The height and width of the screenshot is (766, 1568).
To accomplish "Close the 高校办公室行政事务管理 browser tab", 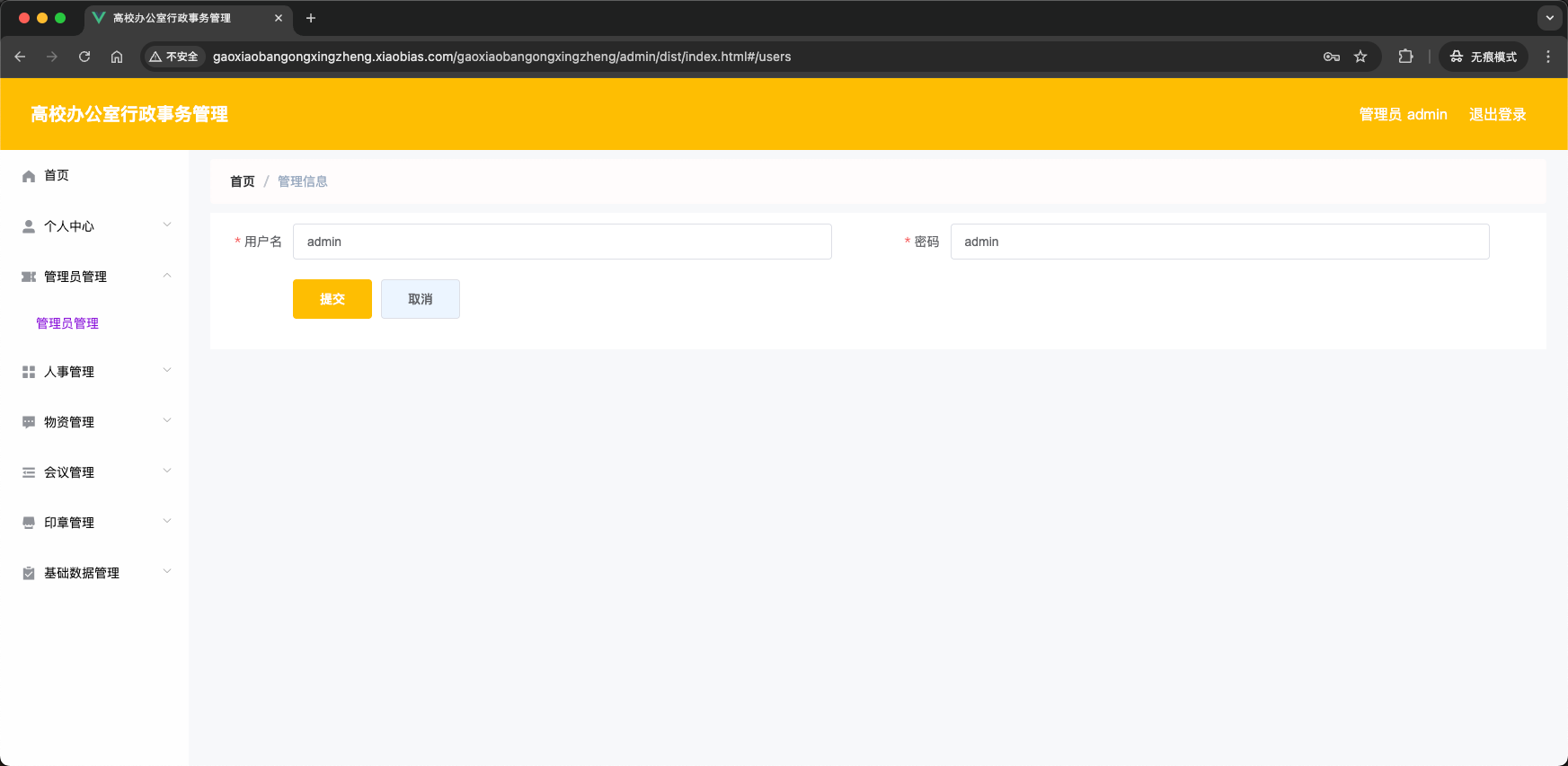I will tap(279, 18).
